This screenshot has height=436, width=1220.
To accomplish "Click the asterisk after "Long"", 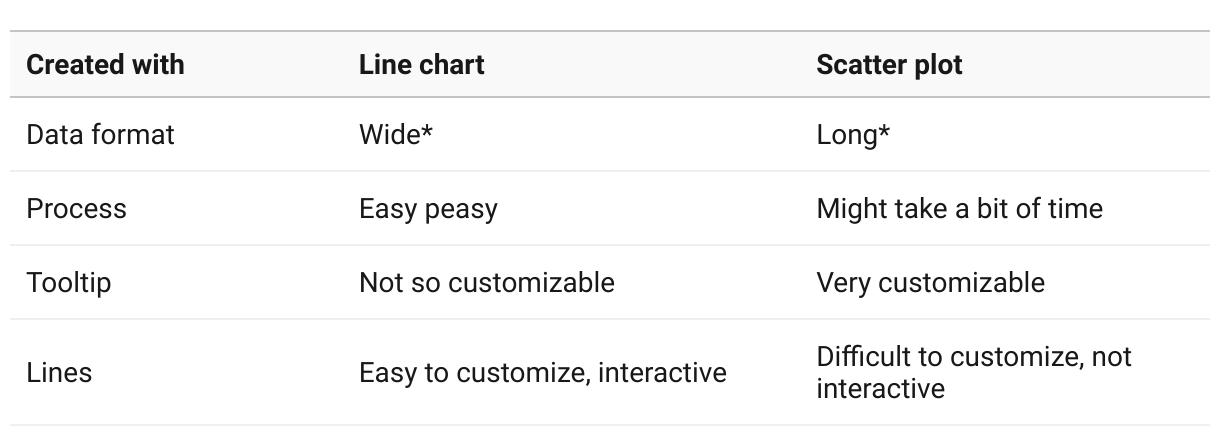I will click(x=884, y=133).
